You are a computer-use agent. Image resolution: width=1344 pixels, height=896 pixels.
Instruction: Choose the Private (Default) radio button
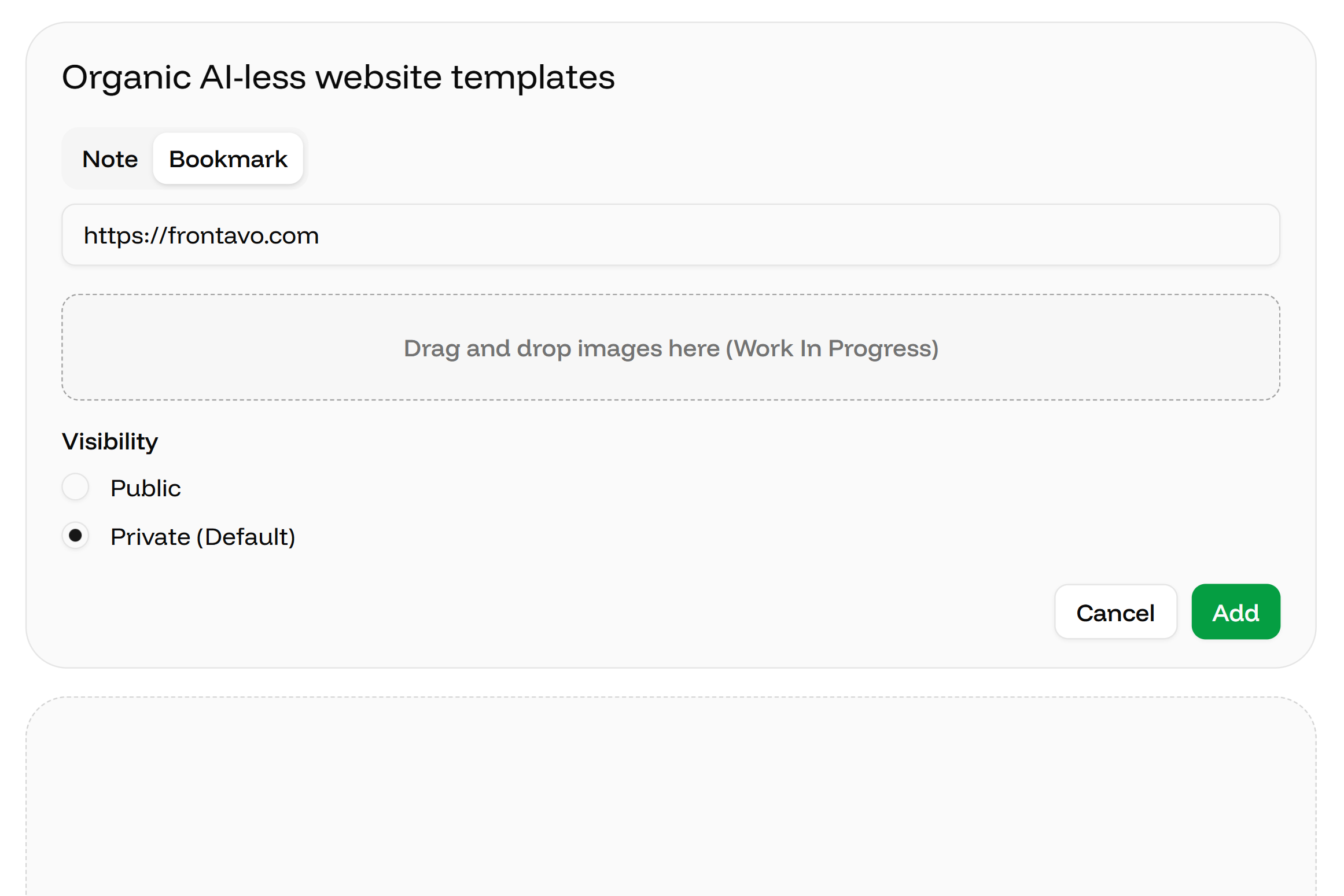coord(75,536)
